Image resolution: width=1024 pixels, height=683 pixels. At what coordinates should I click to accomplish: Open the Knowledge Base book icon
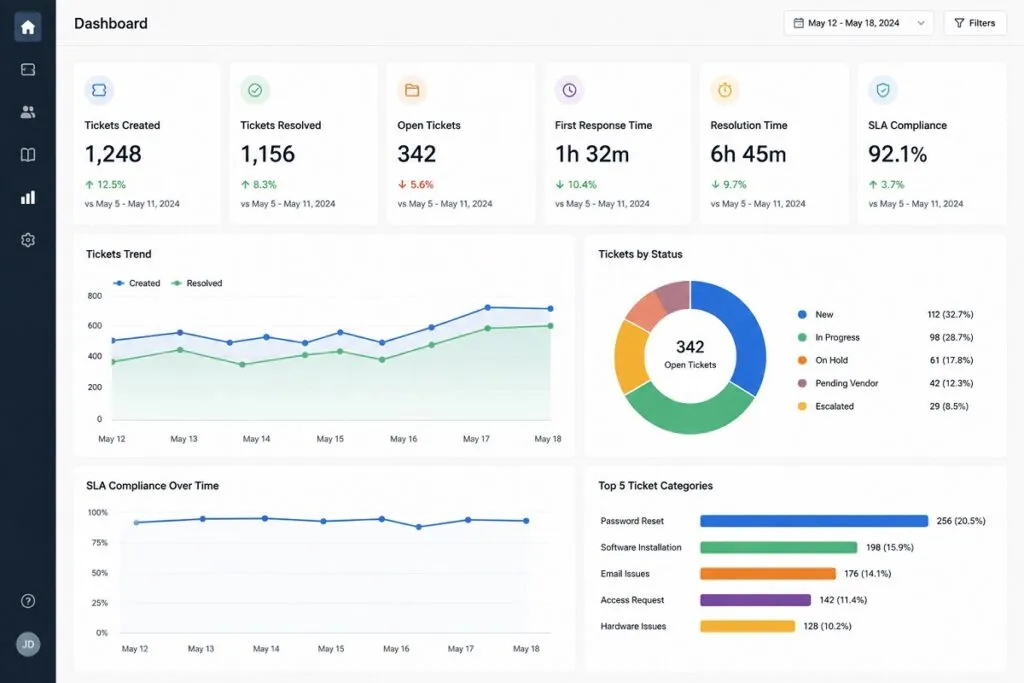(x=27, y=155)
